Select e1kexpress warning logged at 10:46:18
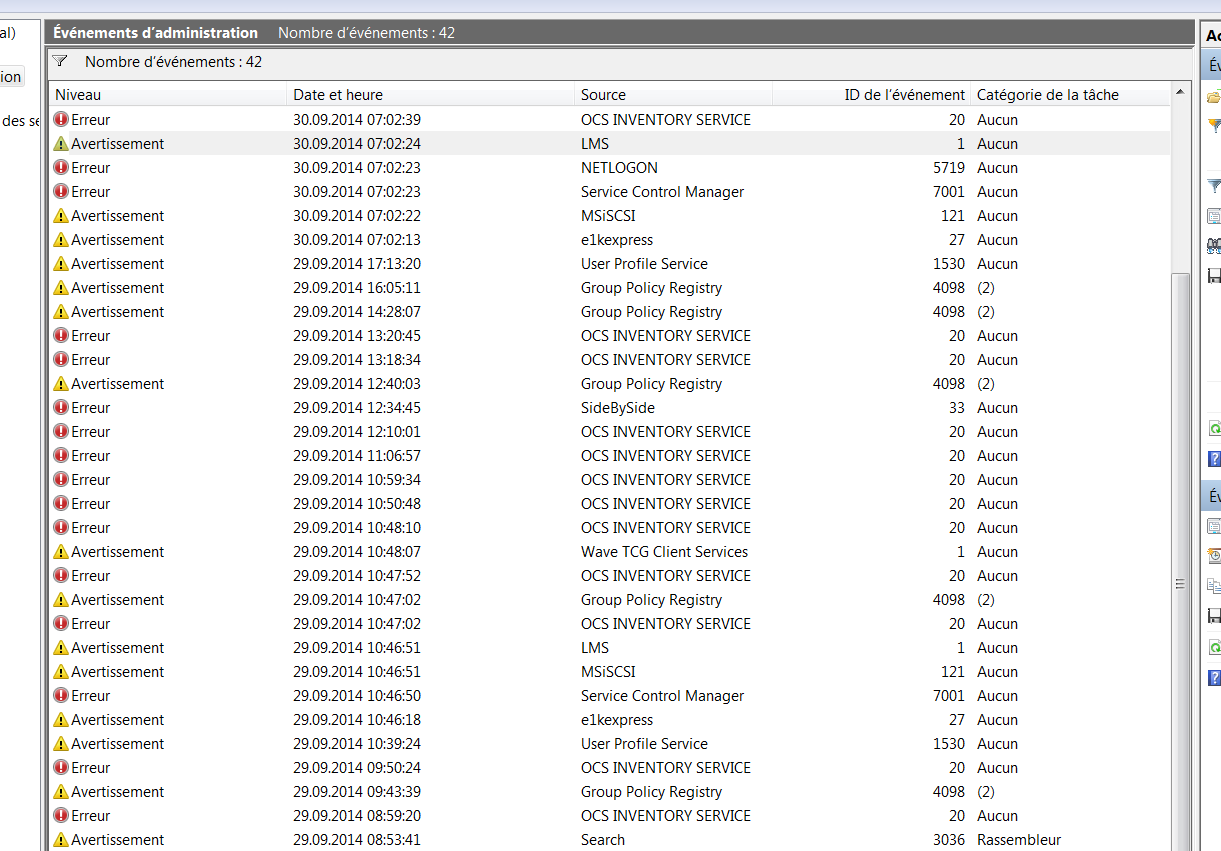The width and height of the screenshot is (1221, 851). [x=617, y=720]
